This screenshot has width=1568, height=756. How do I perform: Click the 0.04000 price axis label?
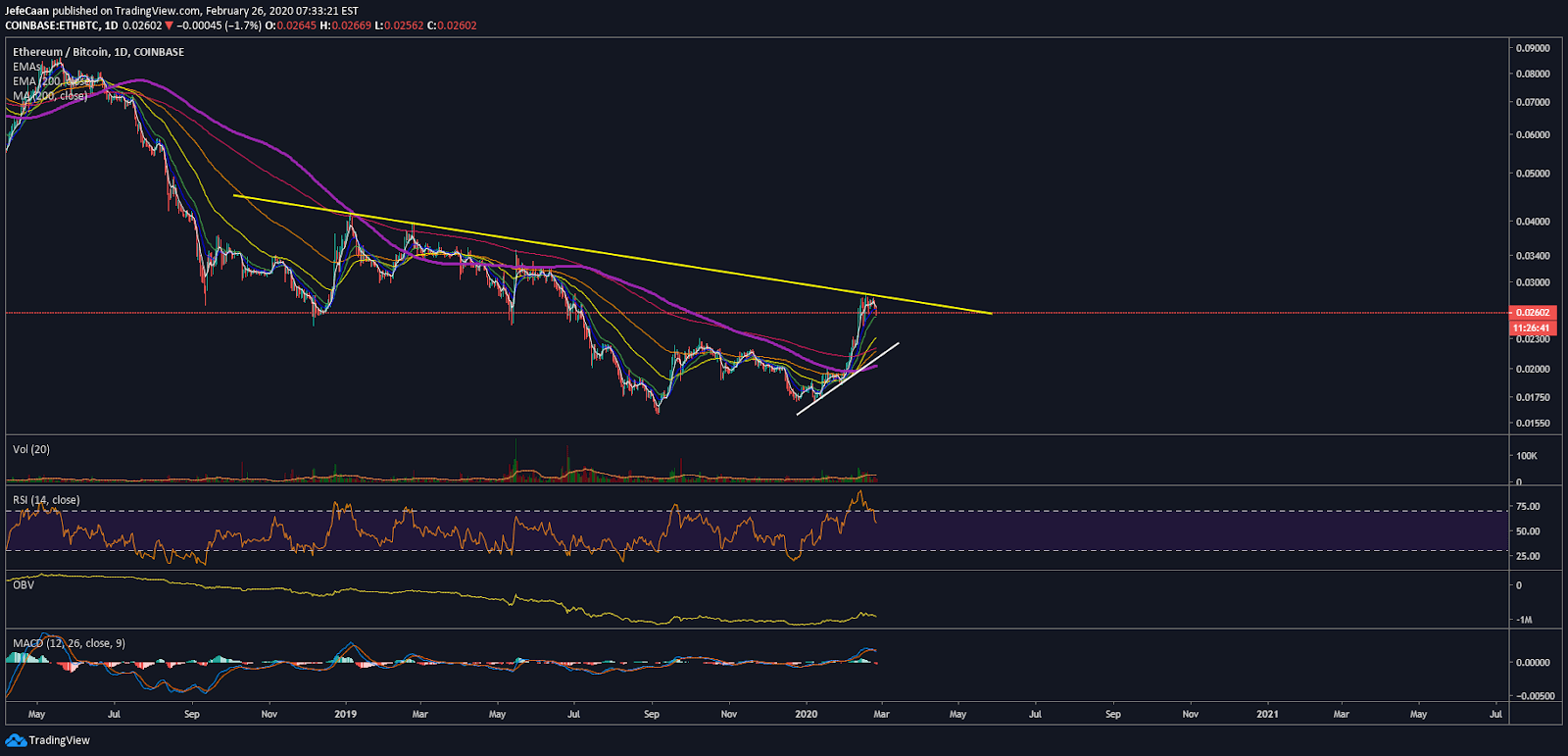click(1533, 222)
